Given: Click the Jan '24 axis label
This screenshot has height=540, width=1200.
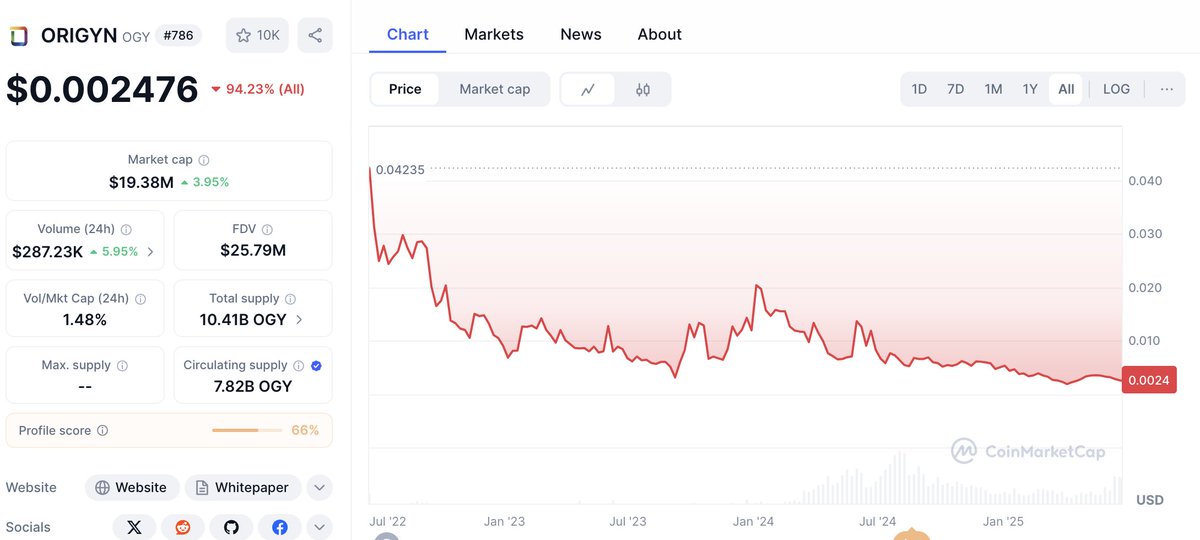Looking at the screenshot, I should click(x=753, y=521).
